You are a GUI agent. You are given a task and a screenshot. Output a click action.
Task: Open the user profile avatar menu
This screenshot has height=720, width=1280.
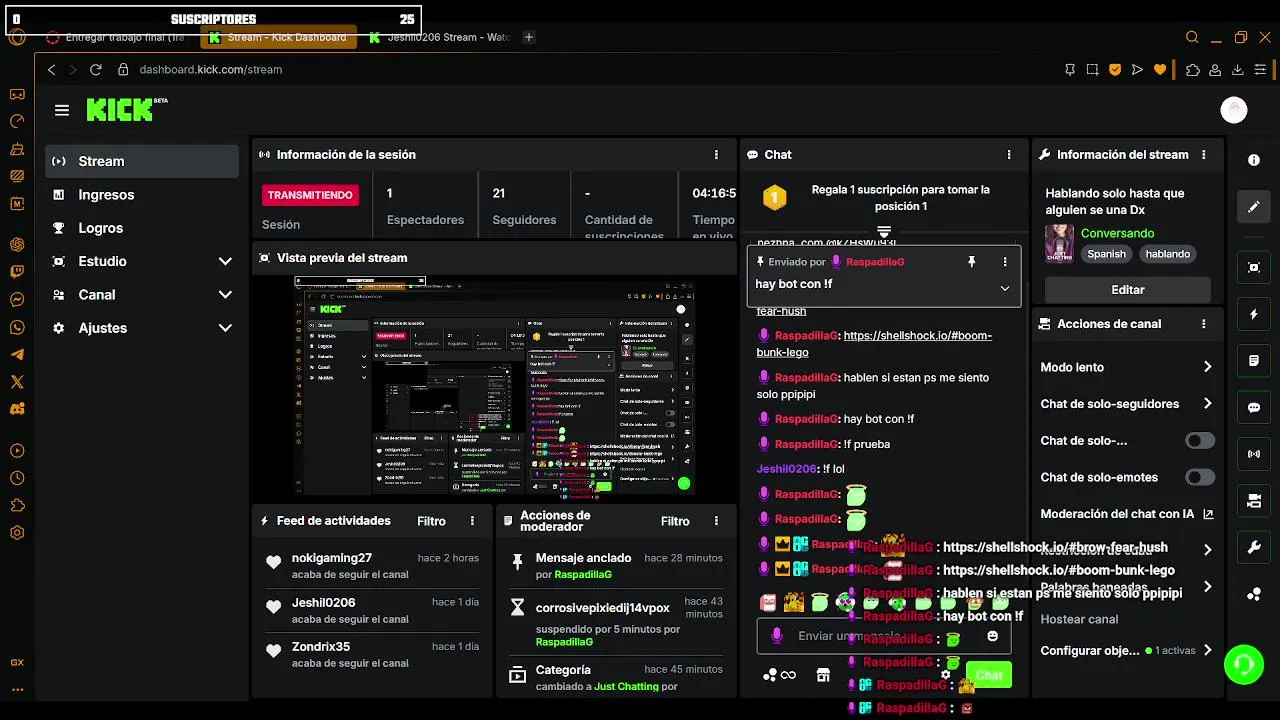(x=1234, y=110)
